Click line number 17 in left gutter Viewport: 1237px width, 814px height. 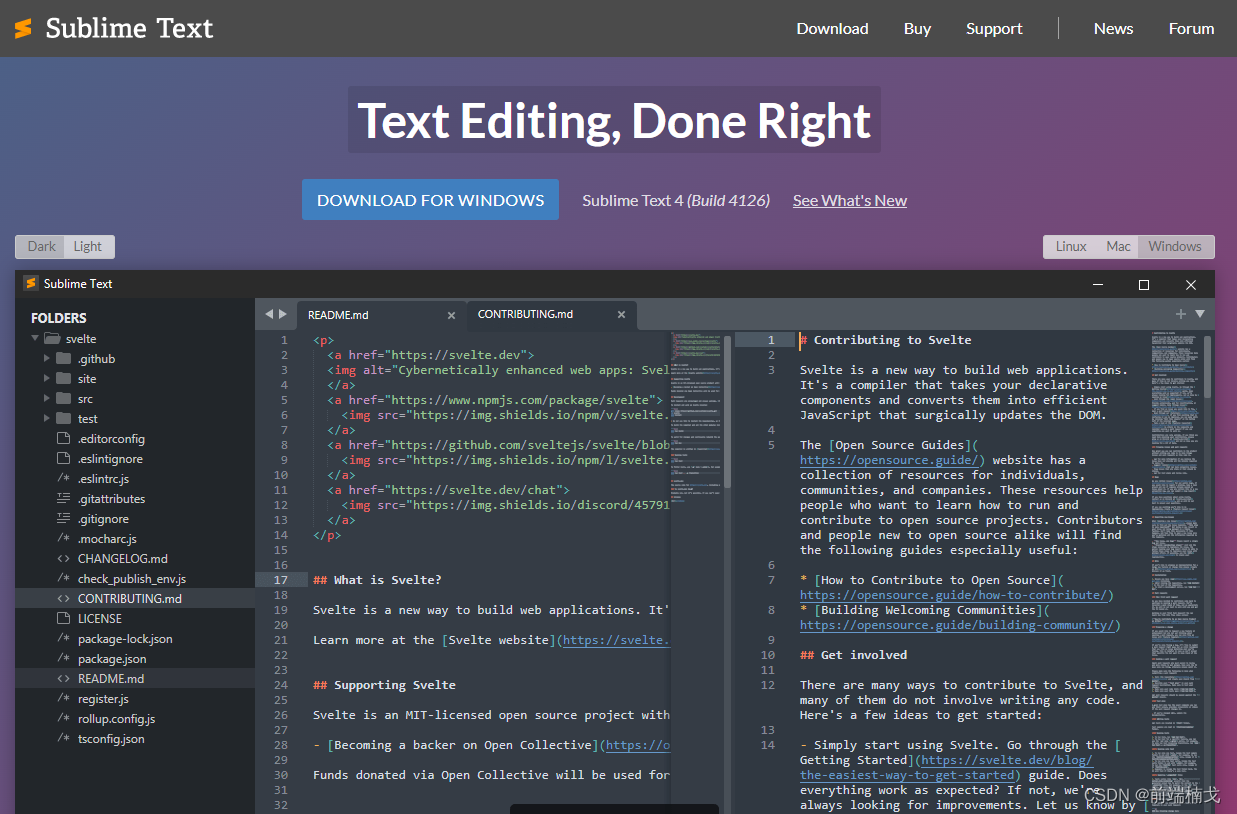(x=281, y=580)
